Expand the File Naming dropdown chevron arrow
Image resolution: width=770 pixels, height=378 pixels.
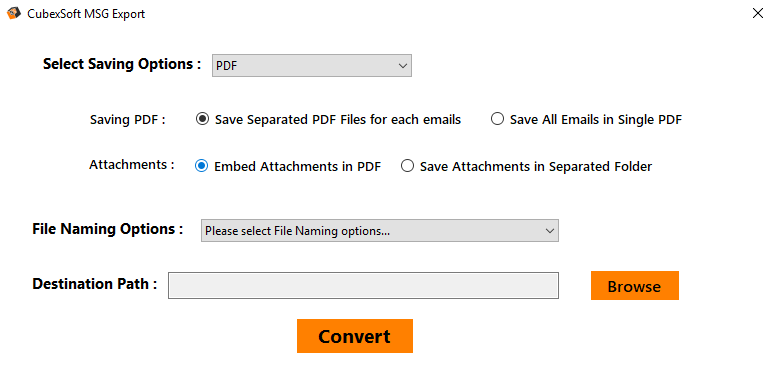click(x=550, y=231)
